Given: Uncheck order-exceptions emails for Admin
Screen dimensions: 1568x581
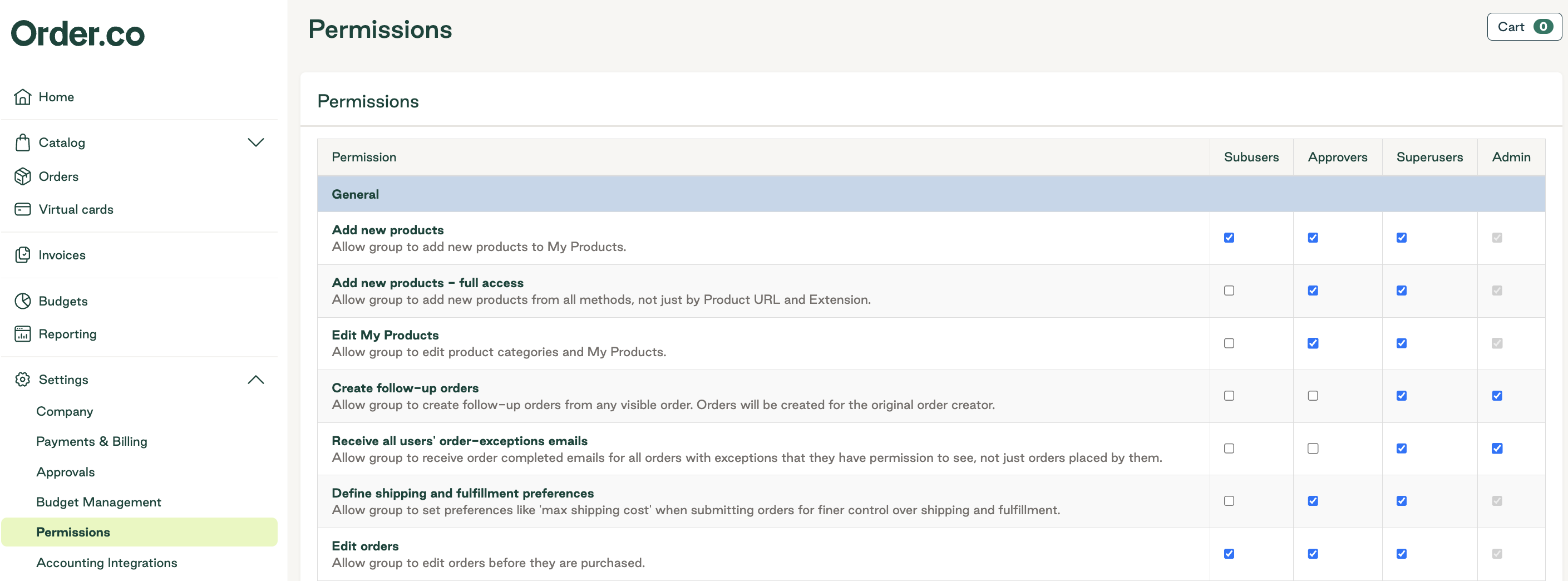Looking at the screenshot, I should (x=1497, y=449).
